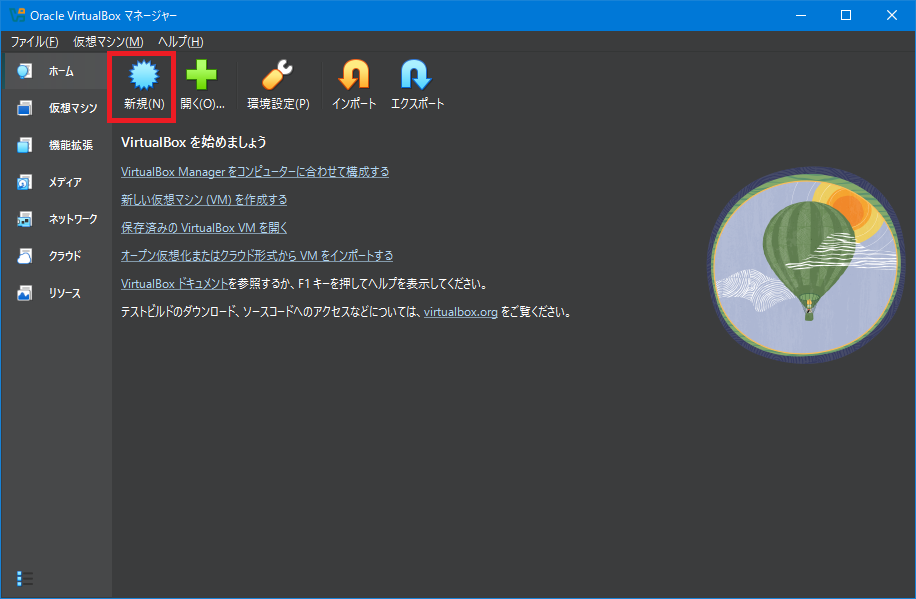The height and width of the screenshot is (599, 916).
Task: Open ネットワーク network manager in sidebar
Action: [57, 219]
